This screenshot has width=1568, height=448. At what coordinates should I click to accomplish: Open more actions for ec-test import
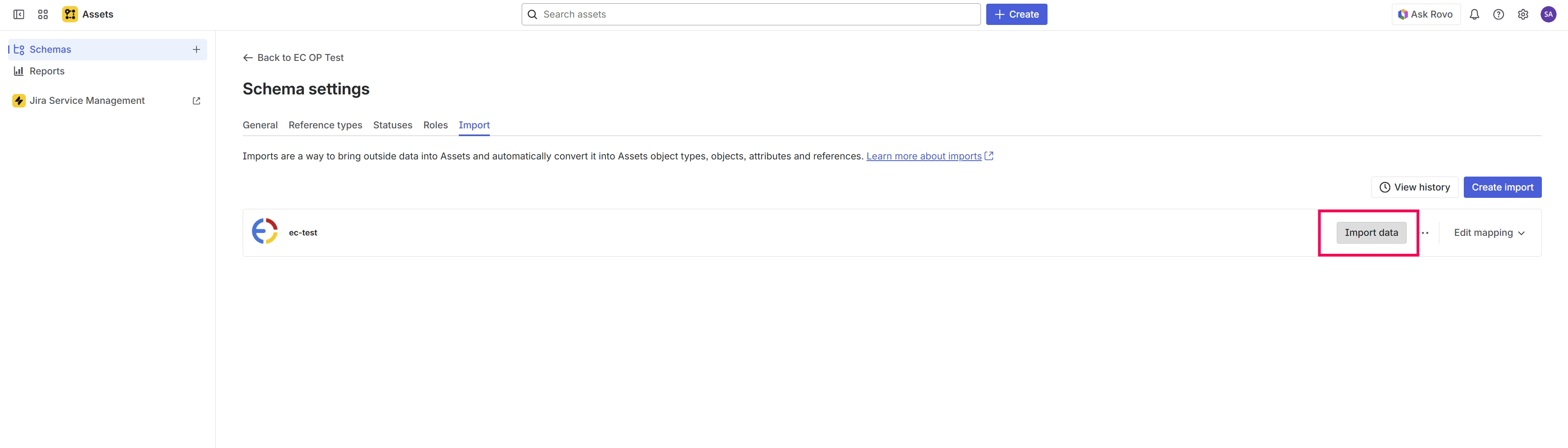click(1424, 233)
